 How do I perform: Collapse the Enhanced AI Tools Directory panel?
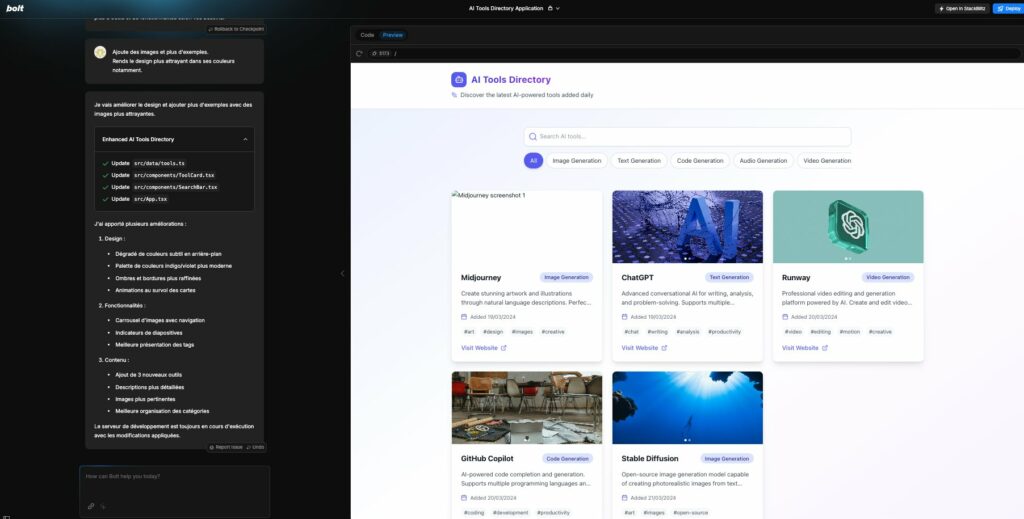(x=245, y=139)
